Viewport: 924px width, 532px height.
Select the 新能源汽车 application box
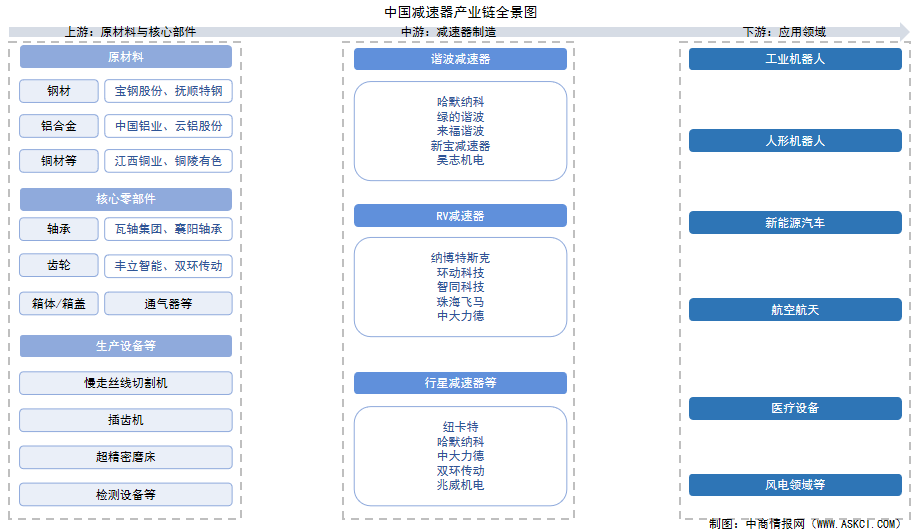click(795, 223)
